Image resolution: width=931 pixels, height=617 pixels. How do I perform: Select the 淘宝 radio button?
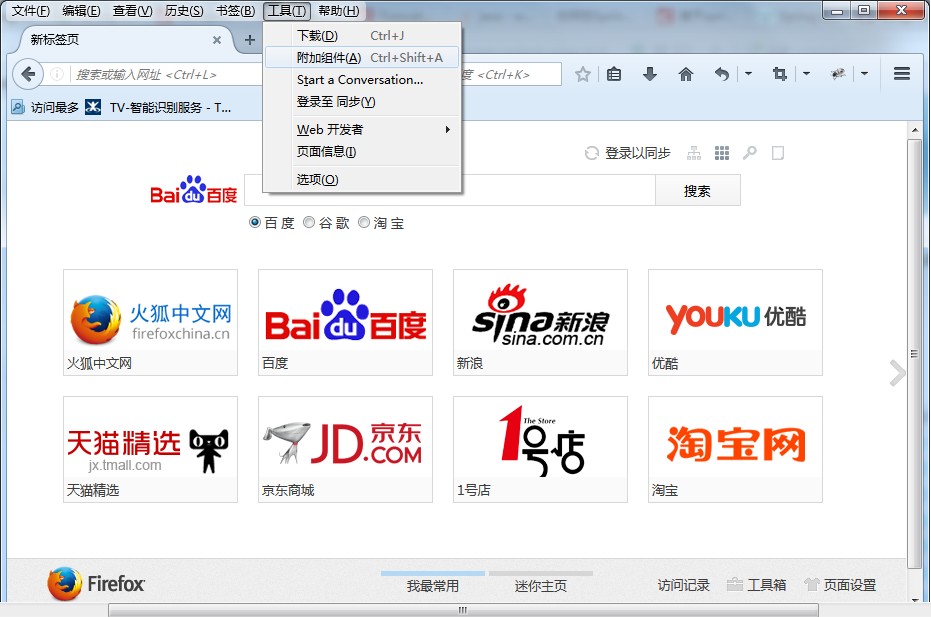[x=363, y=222]
